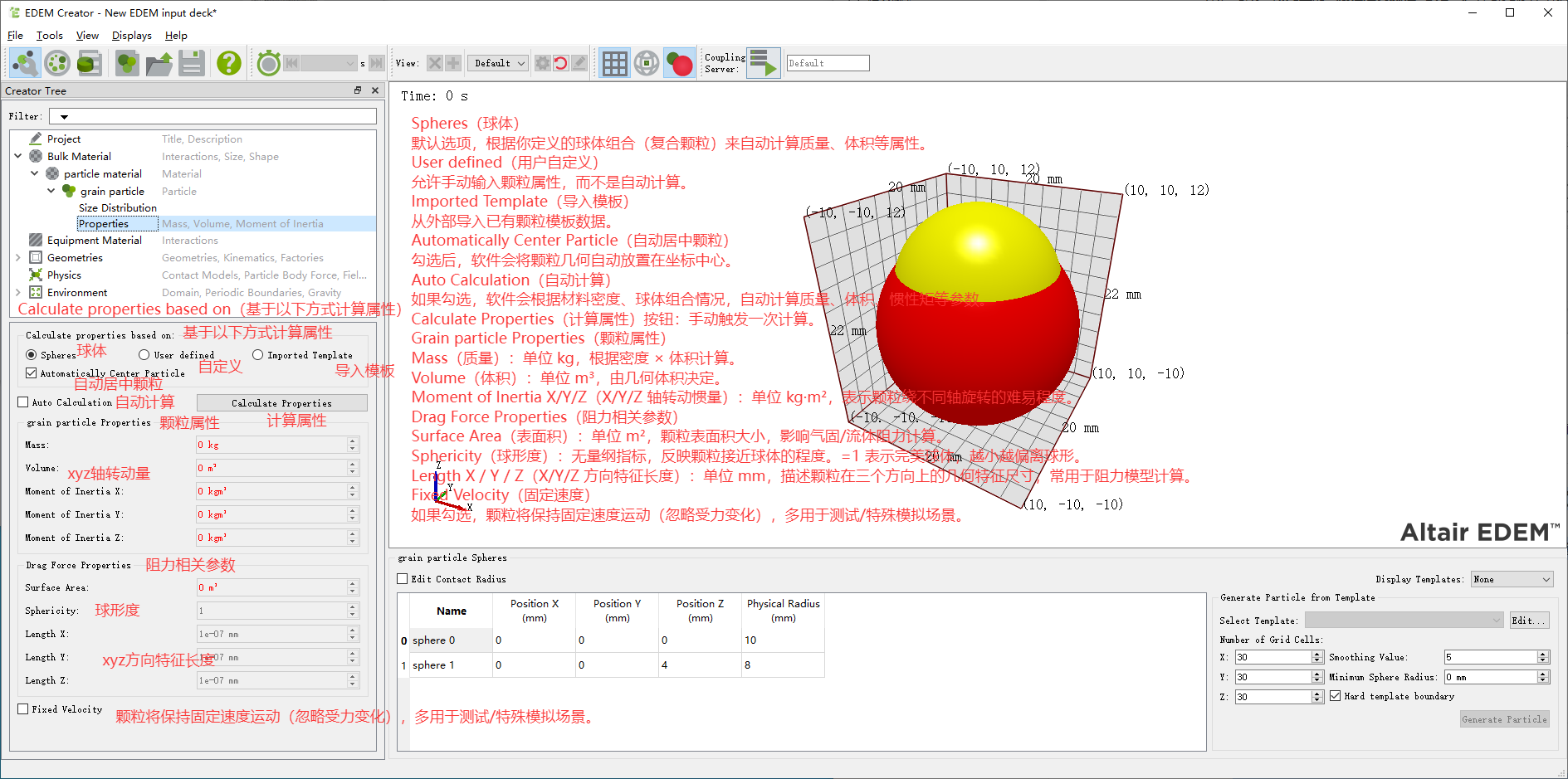Expand the Geometries tree node
The height and width of the screenshot is (779, 1568).
click(18, 258)
